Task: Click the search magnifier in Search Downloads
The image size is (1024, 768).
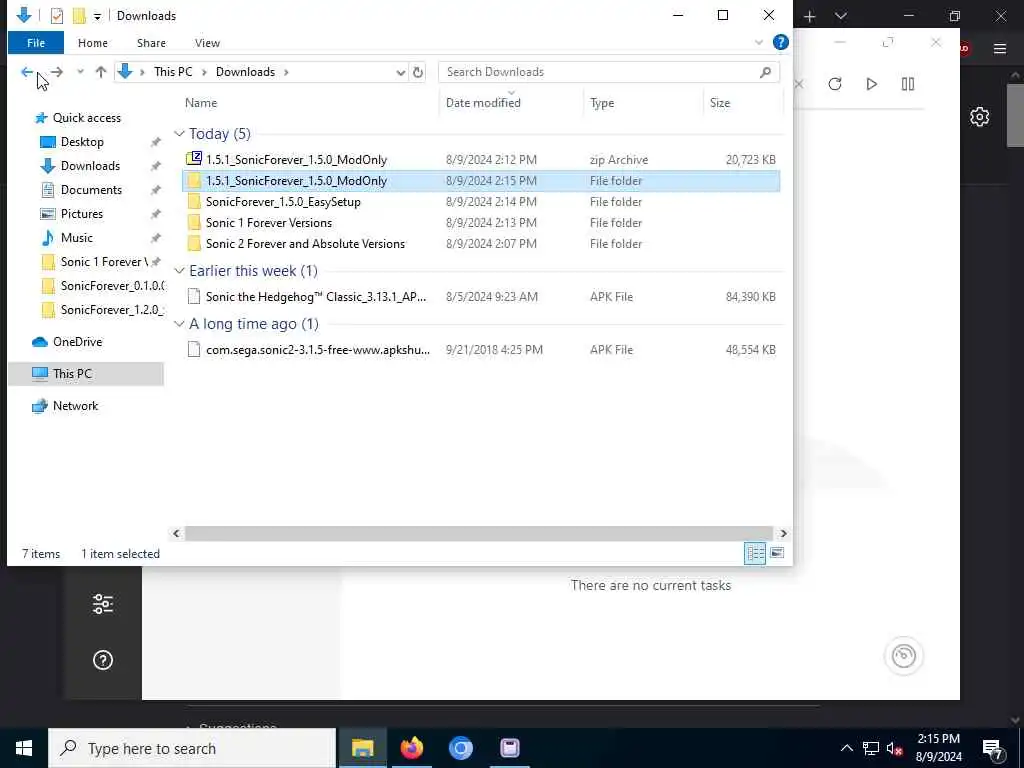Action: pyautogui.click(x=765, y=72)
